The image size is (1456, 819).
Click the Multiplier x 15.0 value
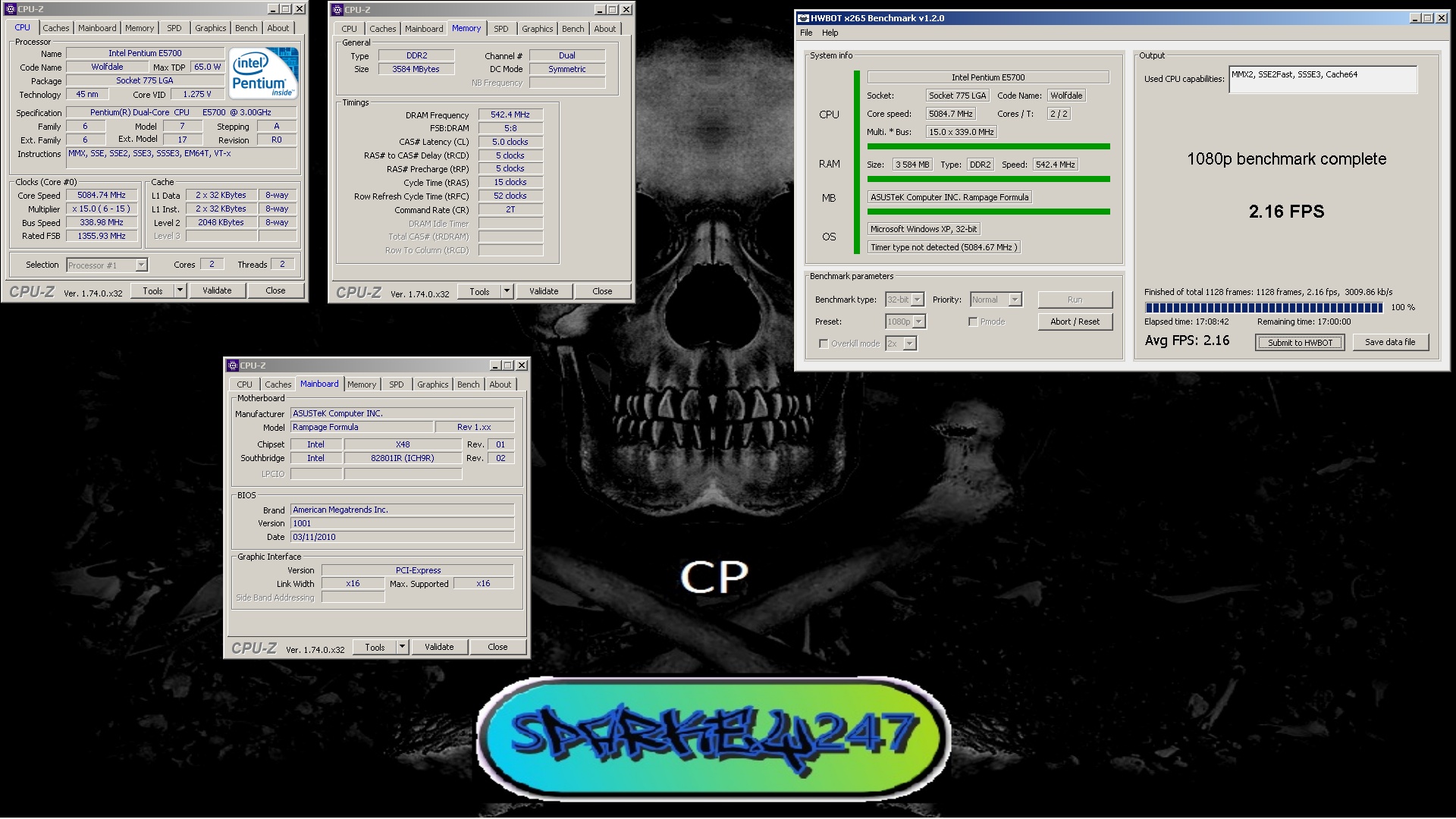(x=102, y=209)
